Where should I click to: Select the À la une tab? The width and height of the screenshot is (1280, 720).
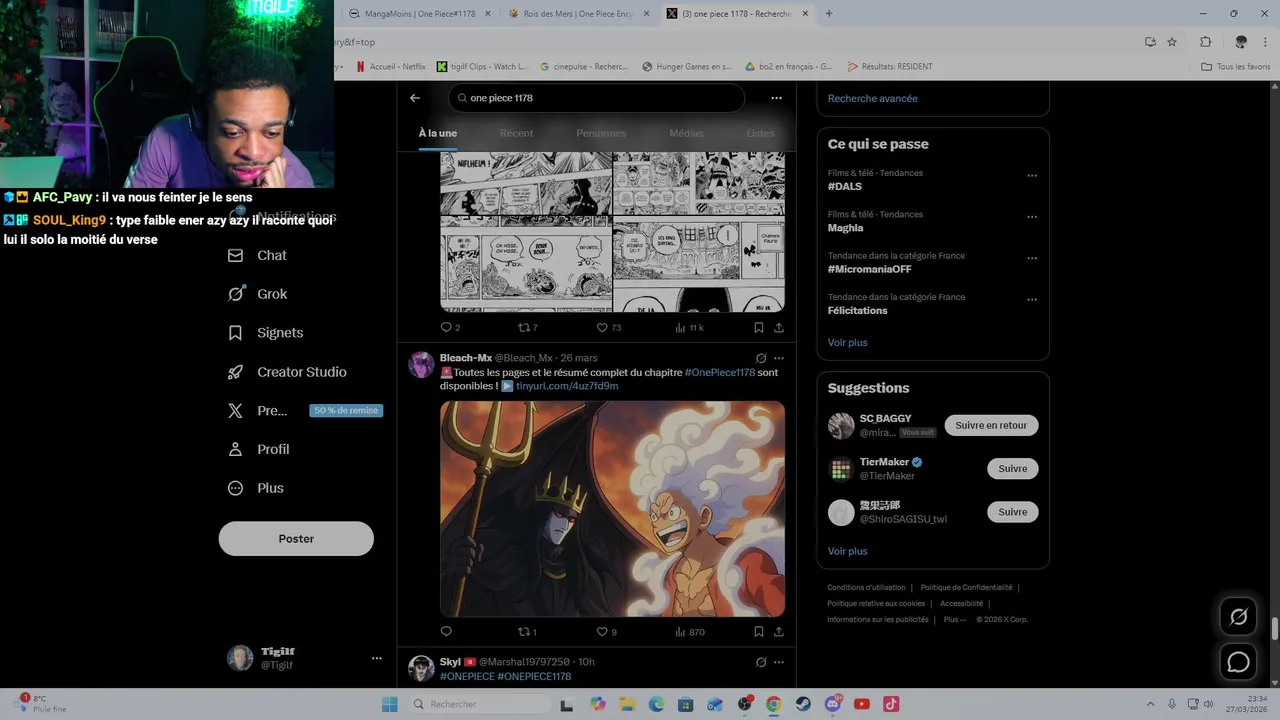tap(438, 133)
